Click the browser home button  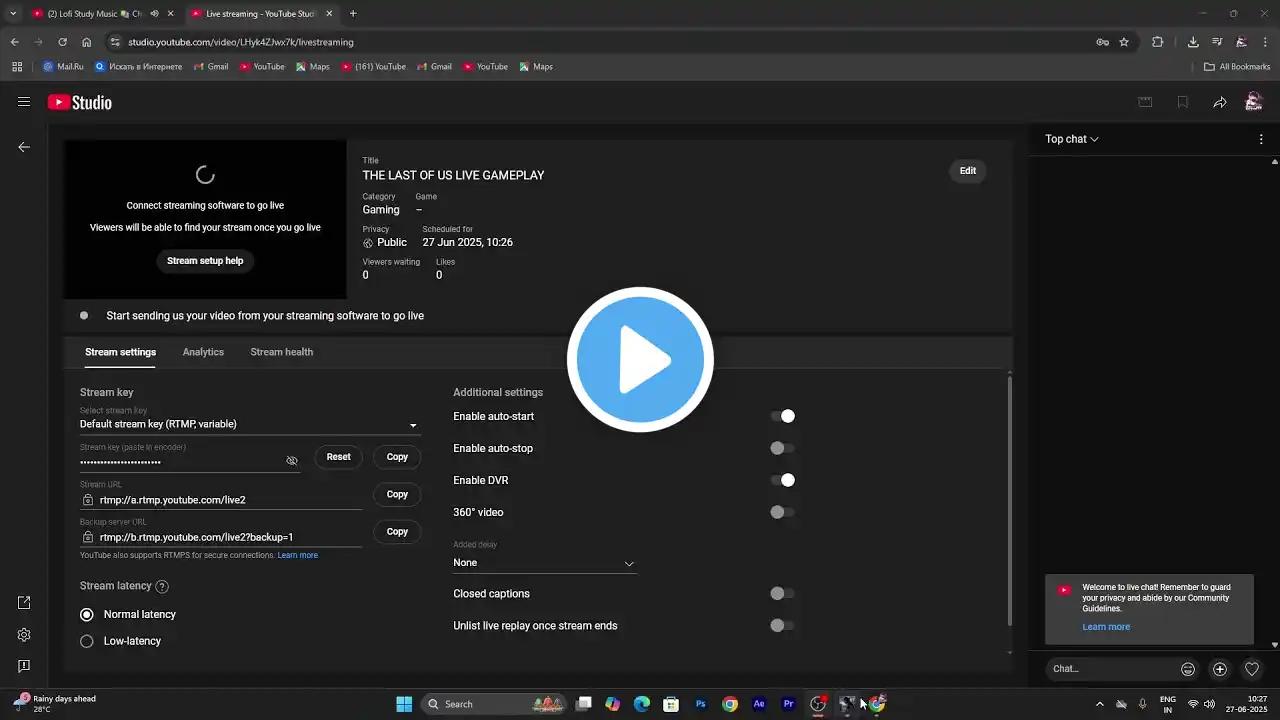[x=87, y=42]
